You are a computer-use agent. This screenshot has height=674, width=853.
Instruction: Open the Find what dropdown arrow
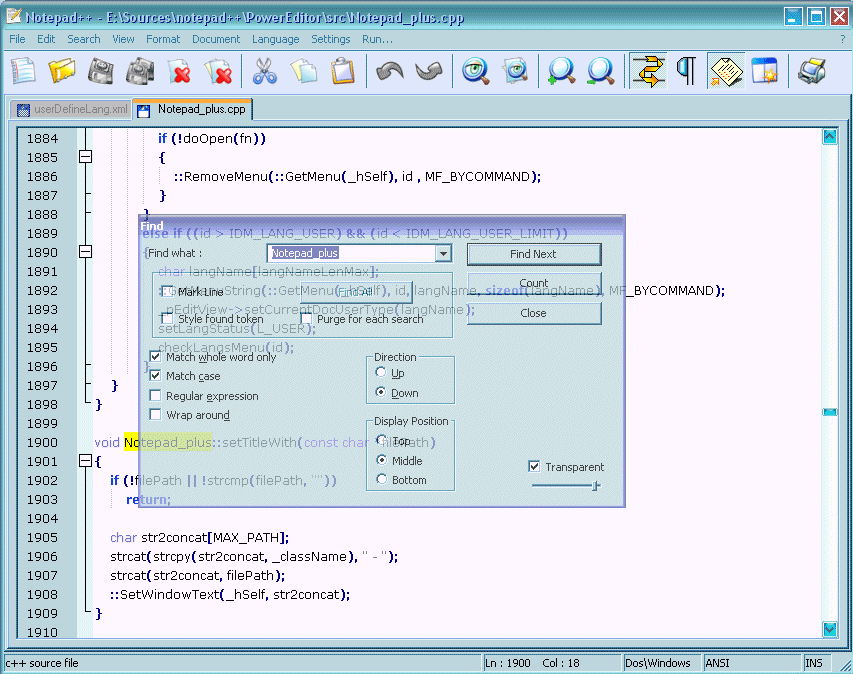pos(443,253)
